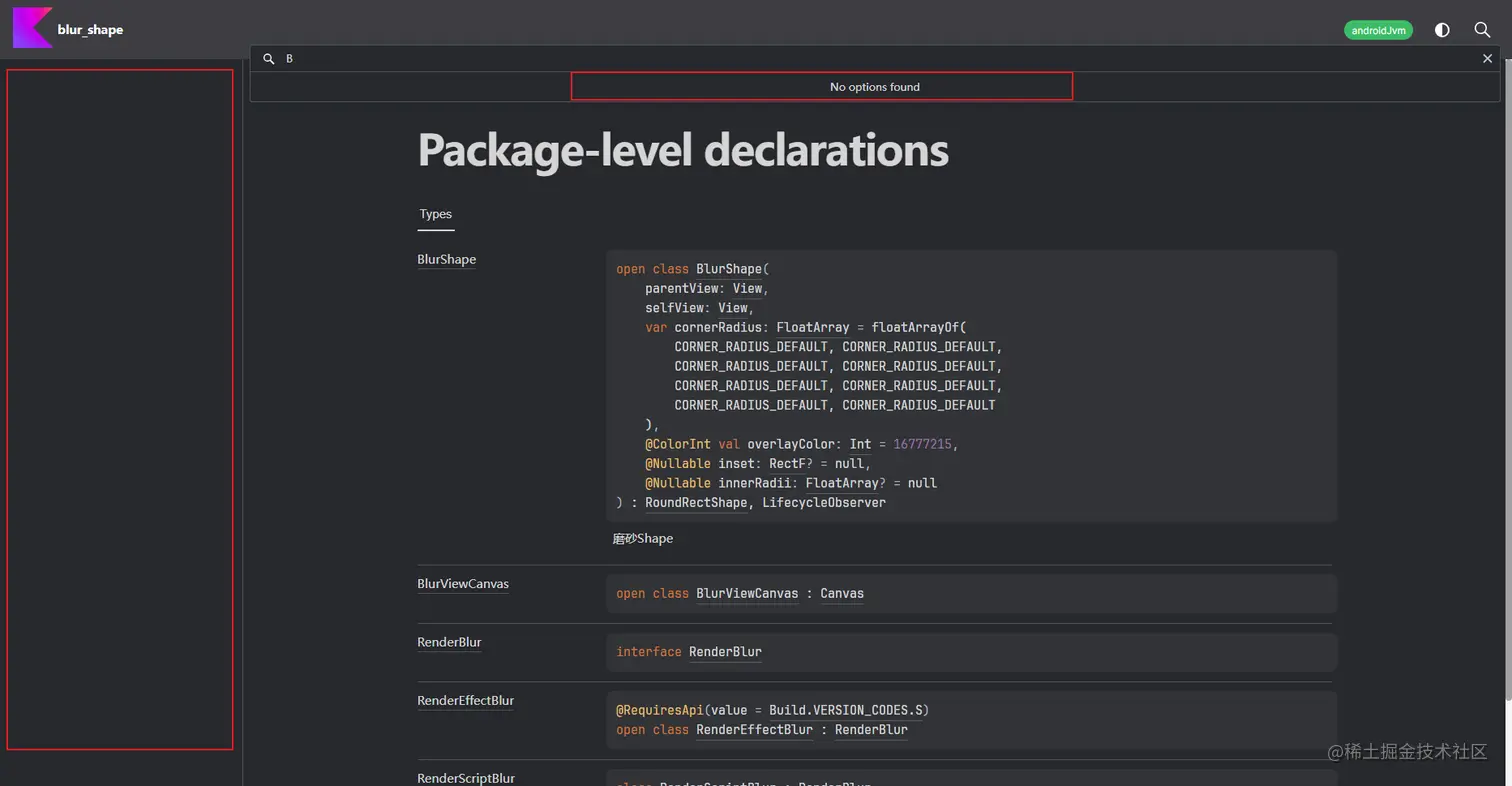This screenshot has width=1512, height=786.
Task: Click the Canvas supertype in the BlurViewCanvas signature
Action: [842, 593]
